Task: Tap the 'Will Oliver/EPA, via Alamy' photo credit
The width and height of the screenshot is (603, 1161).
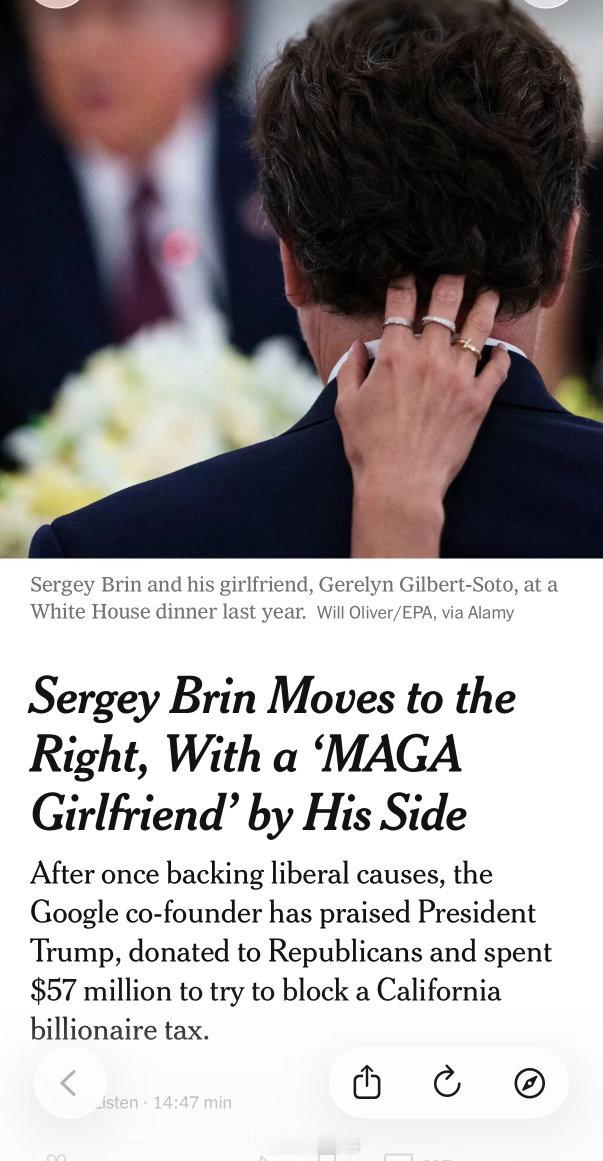Action: tap(414, 612)
